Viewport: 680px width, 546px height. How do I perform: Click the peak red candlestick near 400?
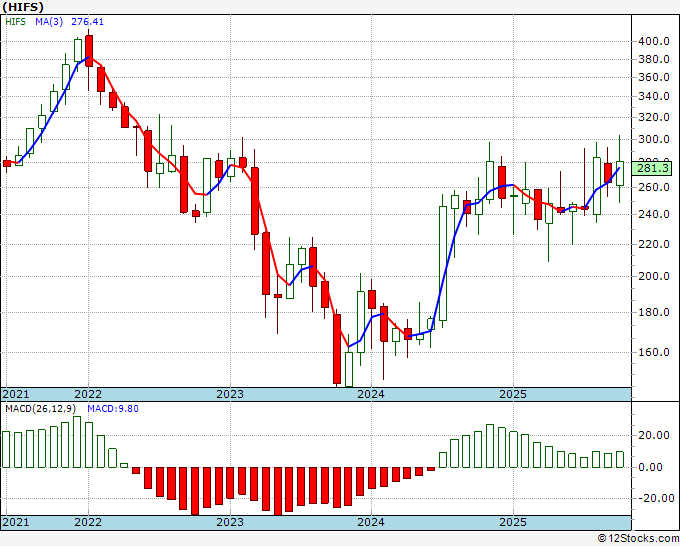pyautogui.click(x=89, y=51)
